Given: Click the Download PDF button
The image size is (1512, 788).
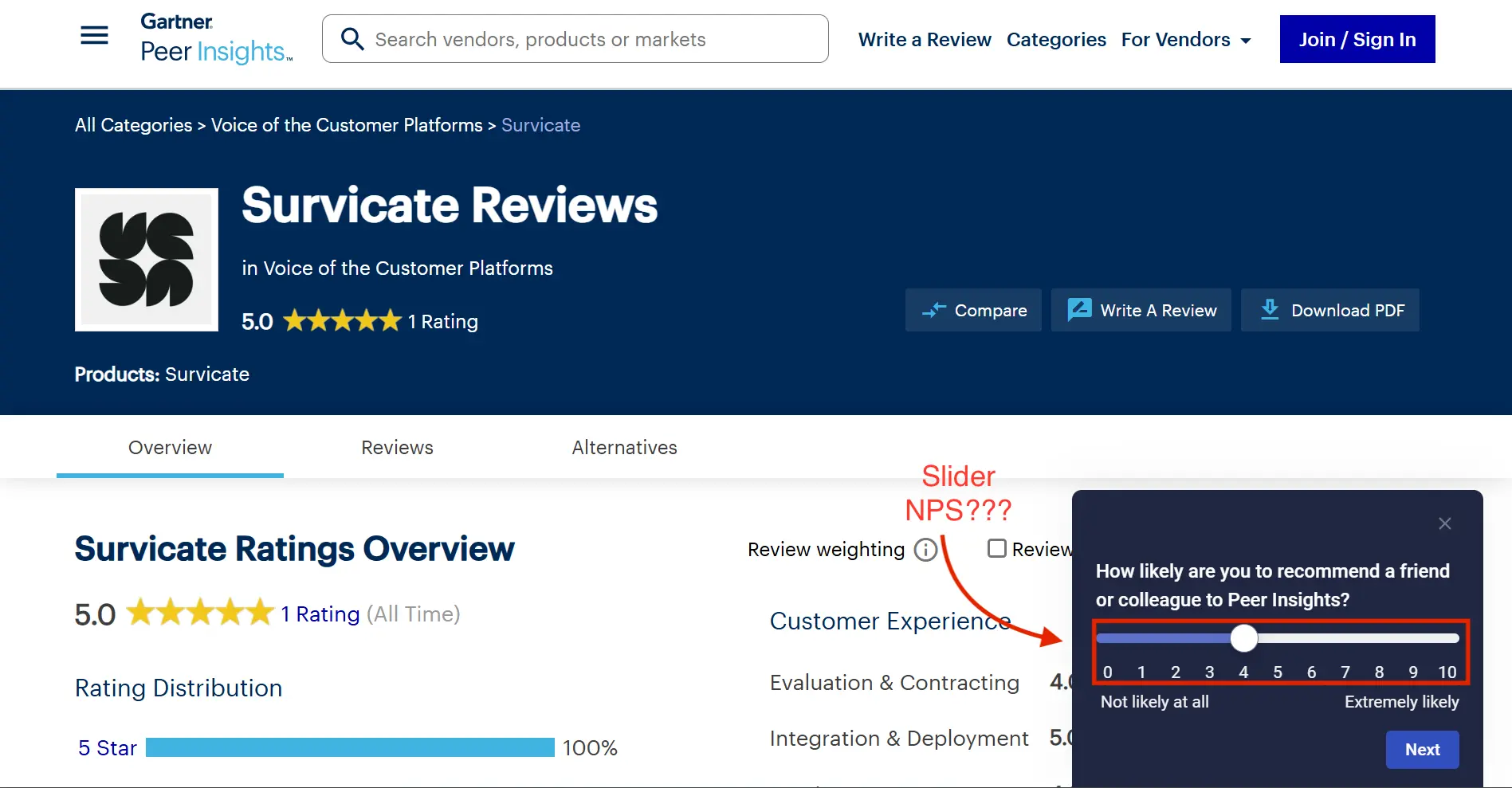Looking at the screenshot, I should tap(1330, 310).
